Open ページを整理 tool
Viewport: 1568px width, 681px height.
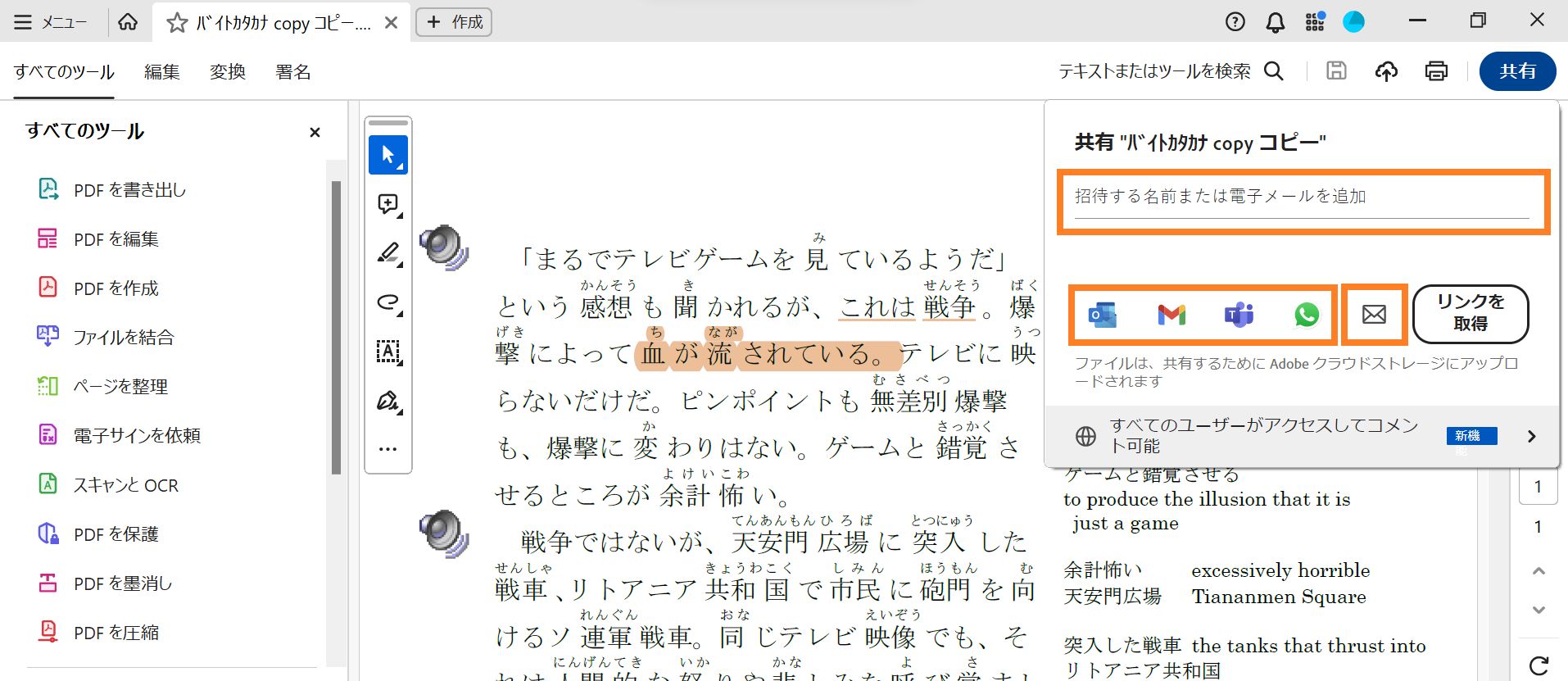click(102, 387)
